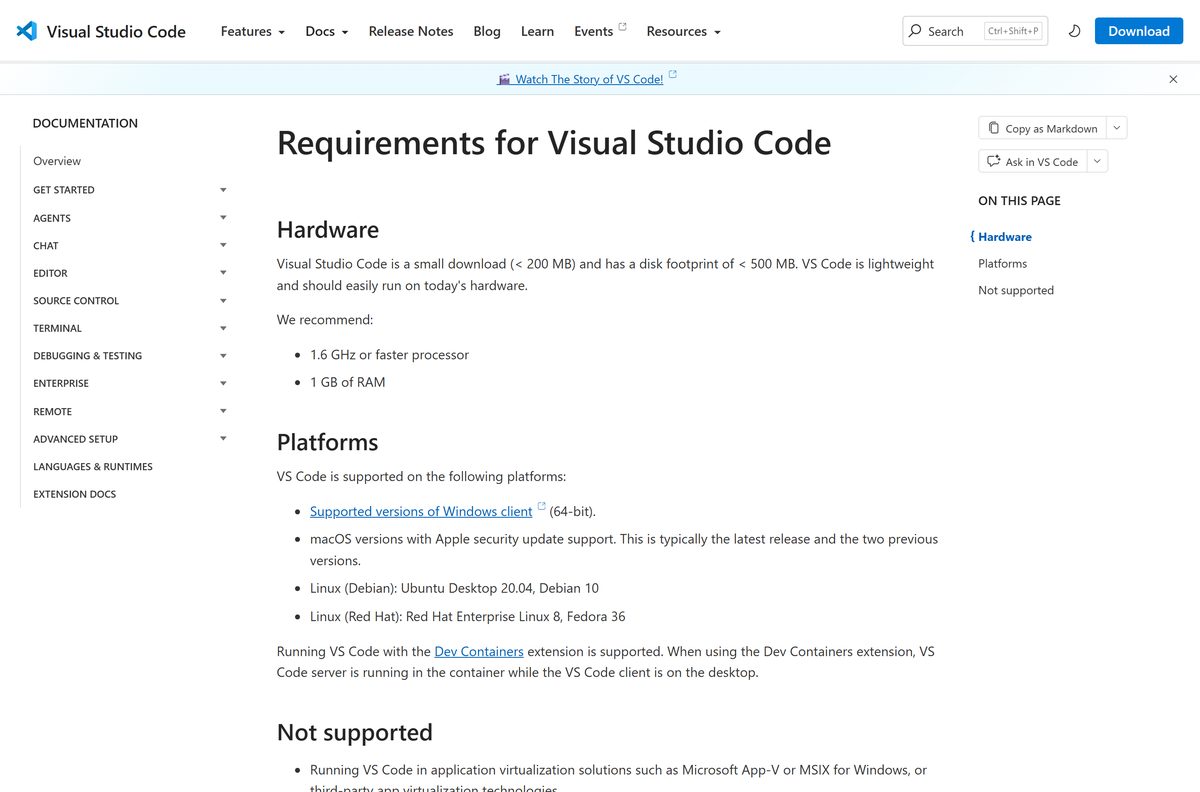Click the Copy as Markdown button
Image resolution: width=1200 pixels, height=792 pixels.
1042,128
